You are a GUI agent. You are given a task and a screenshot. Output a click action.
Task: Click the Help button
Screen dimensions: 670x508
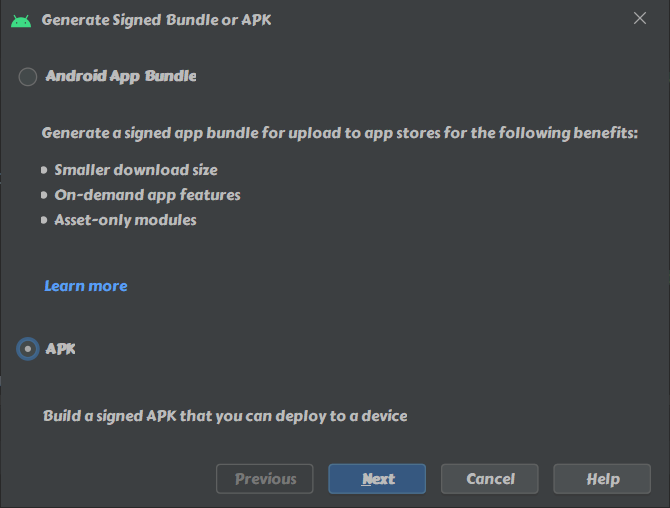(602, 479)
